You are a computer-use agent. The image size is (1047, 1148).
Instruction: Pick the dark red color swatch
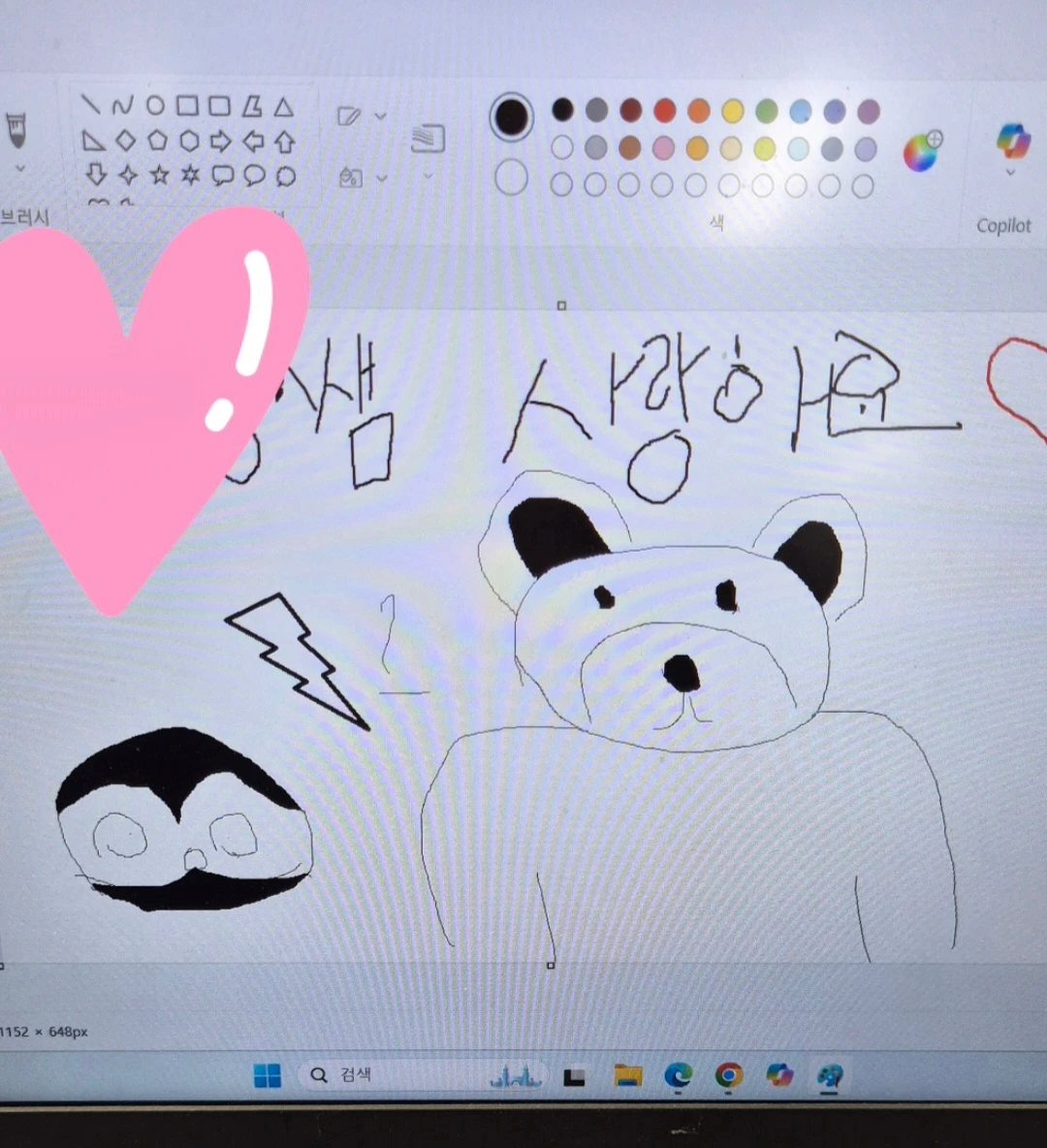click(630, 111)
